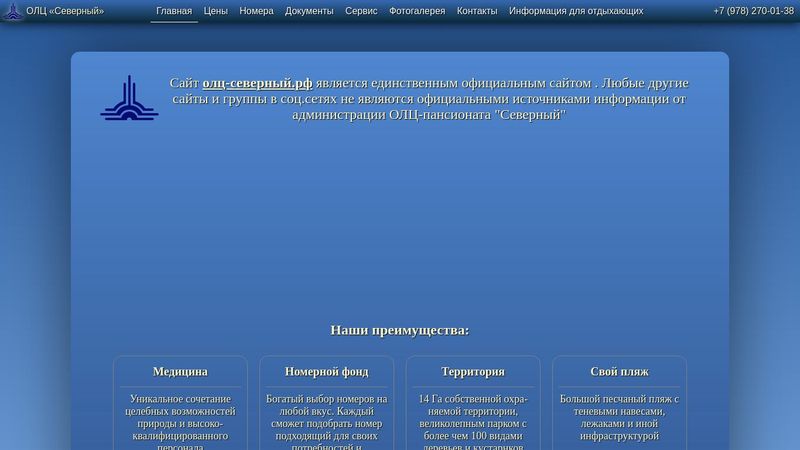Open the Номерной фонд card
This screenshot has width=800, height=450.
point(326,372)
